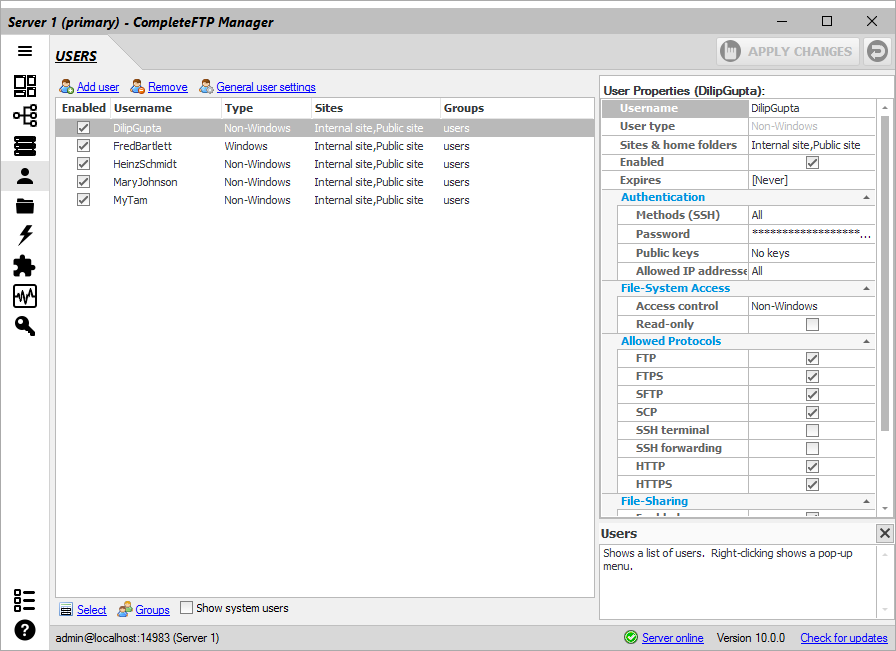
Task: Open the puzzle piece extensions icon
Action: coord(24,266)
